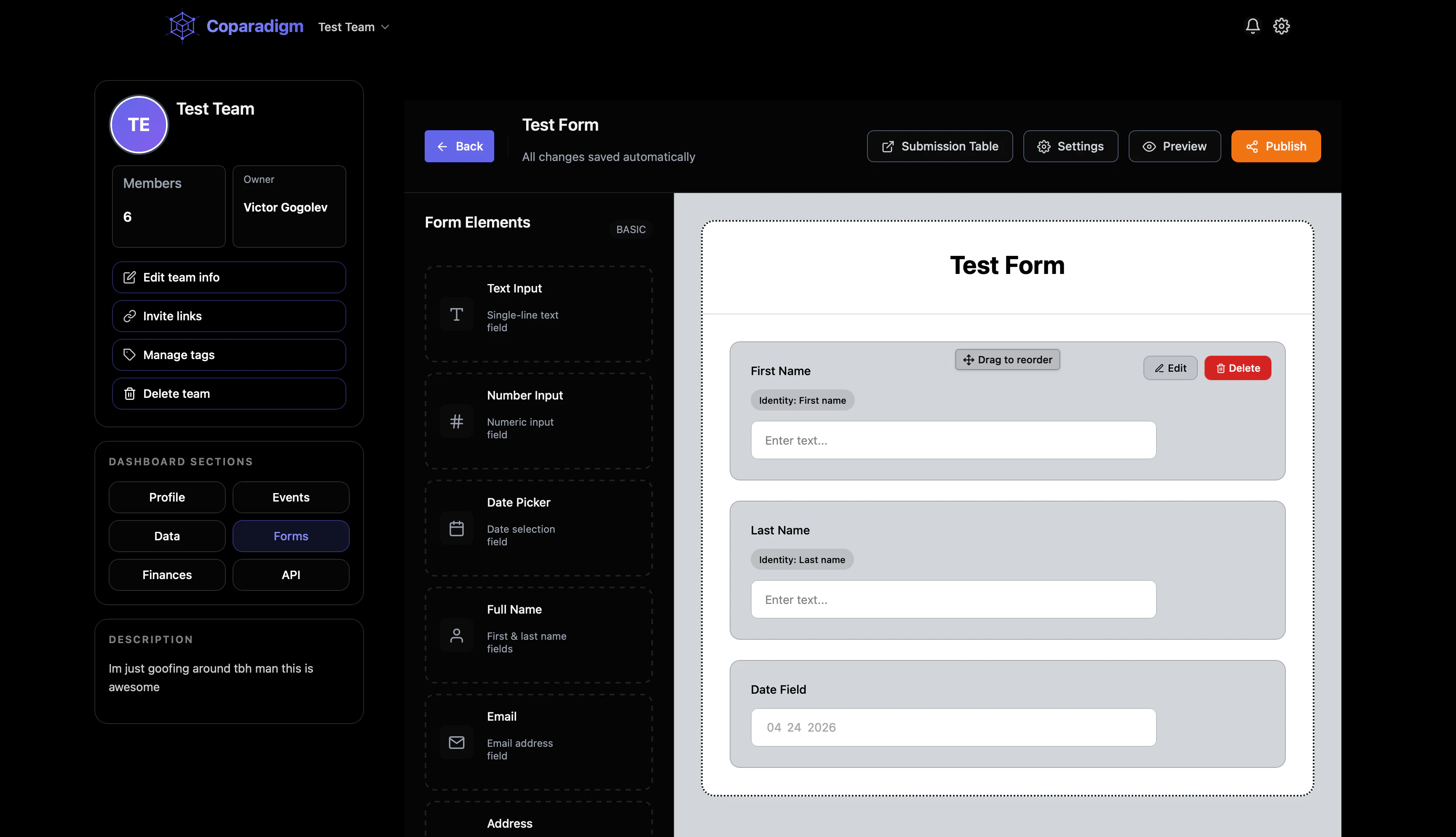
Task: Click the share icon in Publish button
Action: 1252,147
